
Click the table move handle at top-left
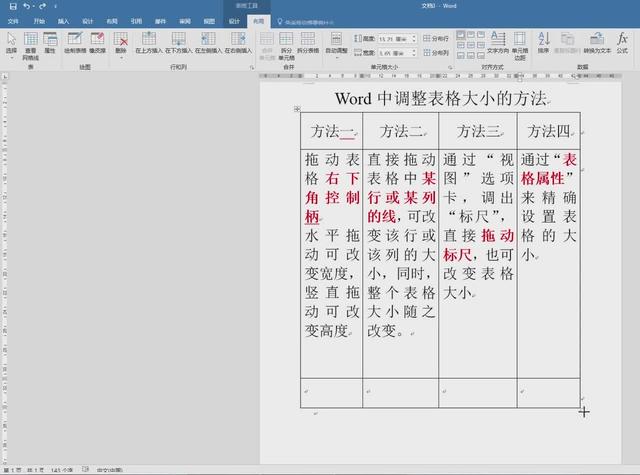point(297,109)
